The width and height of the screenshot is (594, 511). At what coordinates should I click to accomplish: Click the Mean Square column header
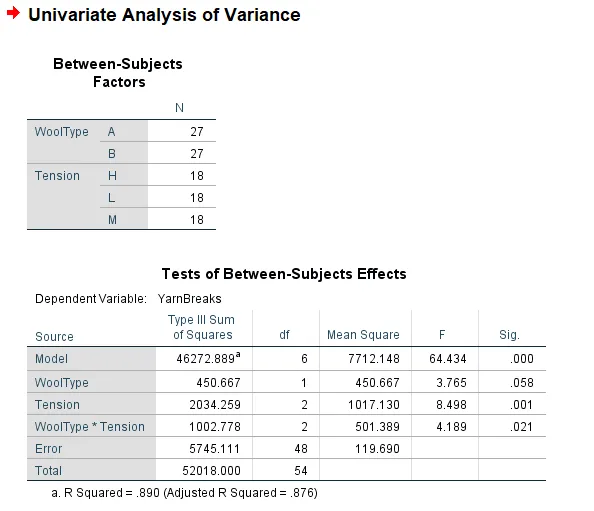(363, 334)
